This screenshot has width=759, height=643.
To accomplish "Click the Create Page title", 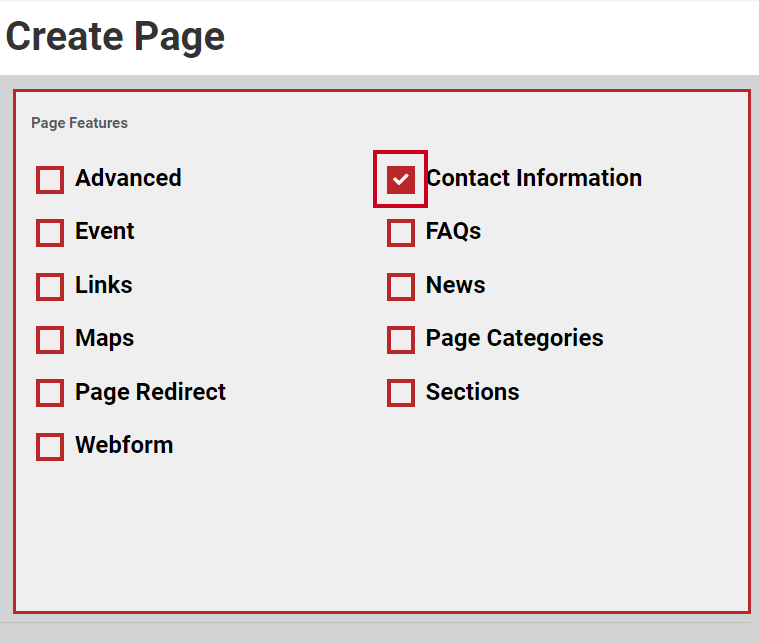I will coord(115,37).
